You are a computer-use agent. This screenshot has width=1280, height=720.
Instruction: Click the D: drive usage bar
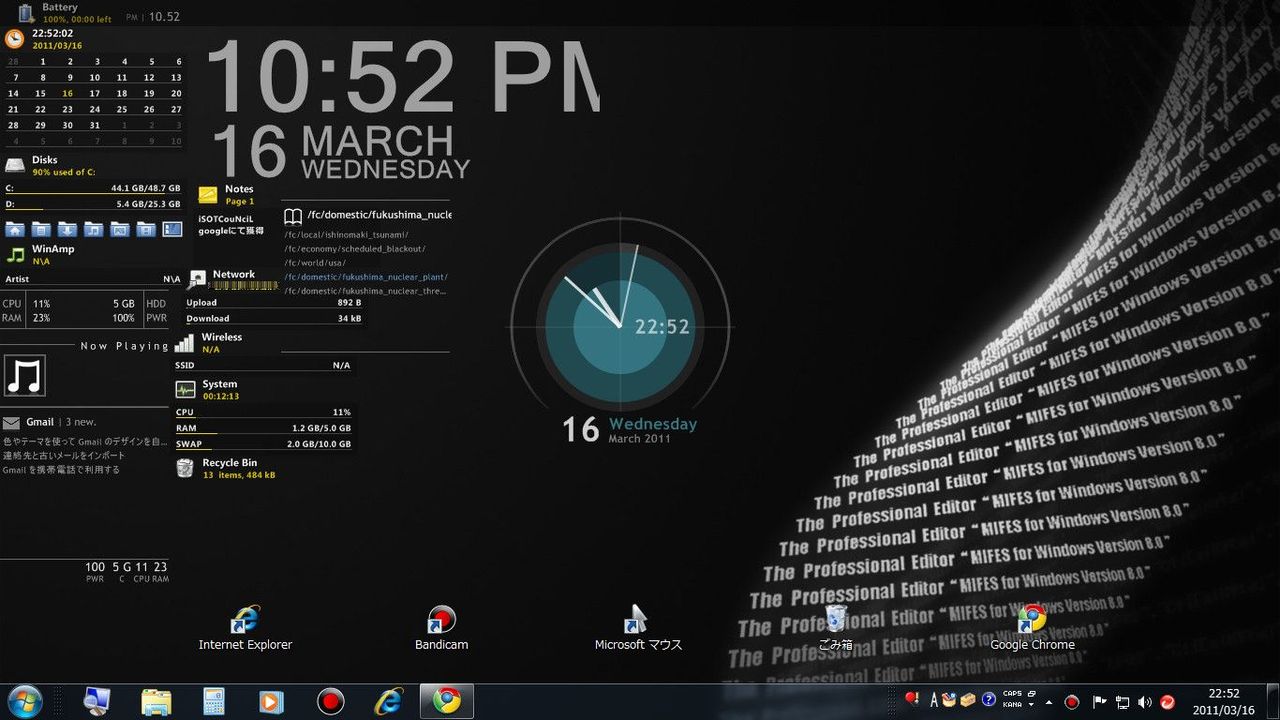coord(93,209)
